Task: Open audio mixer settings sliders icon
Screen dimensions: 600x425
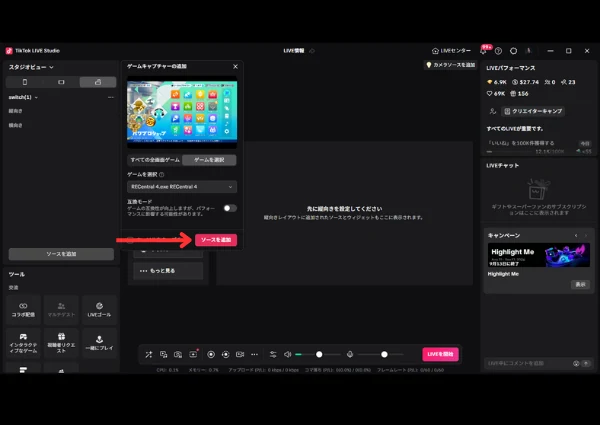Action: 273,355
